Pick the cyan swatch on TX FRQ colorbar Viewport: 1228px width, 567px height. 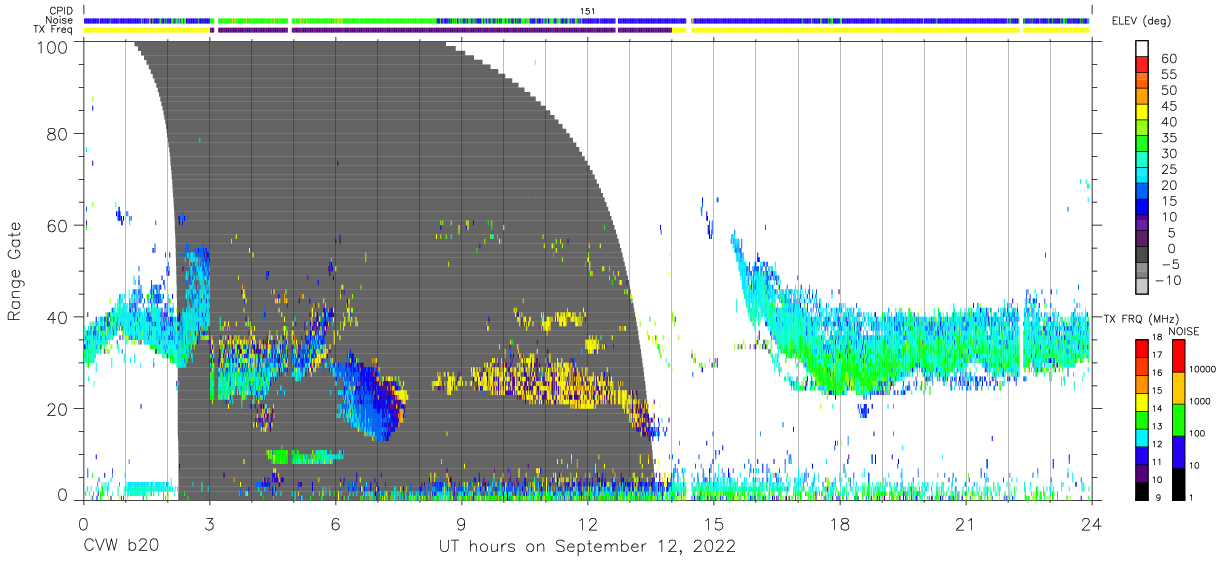tap(1142, 438)
